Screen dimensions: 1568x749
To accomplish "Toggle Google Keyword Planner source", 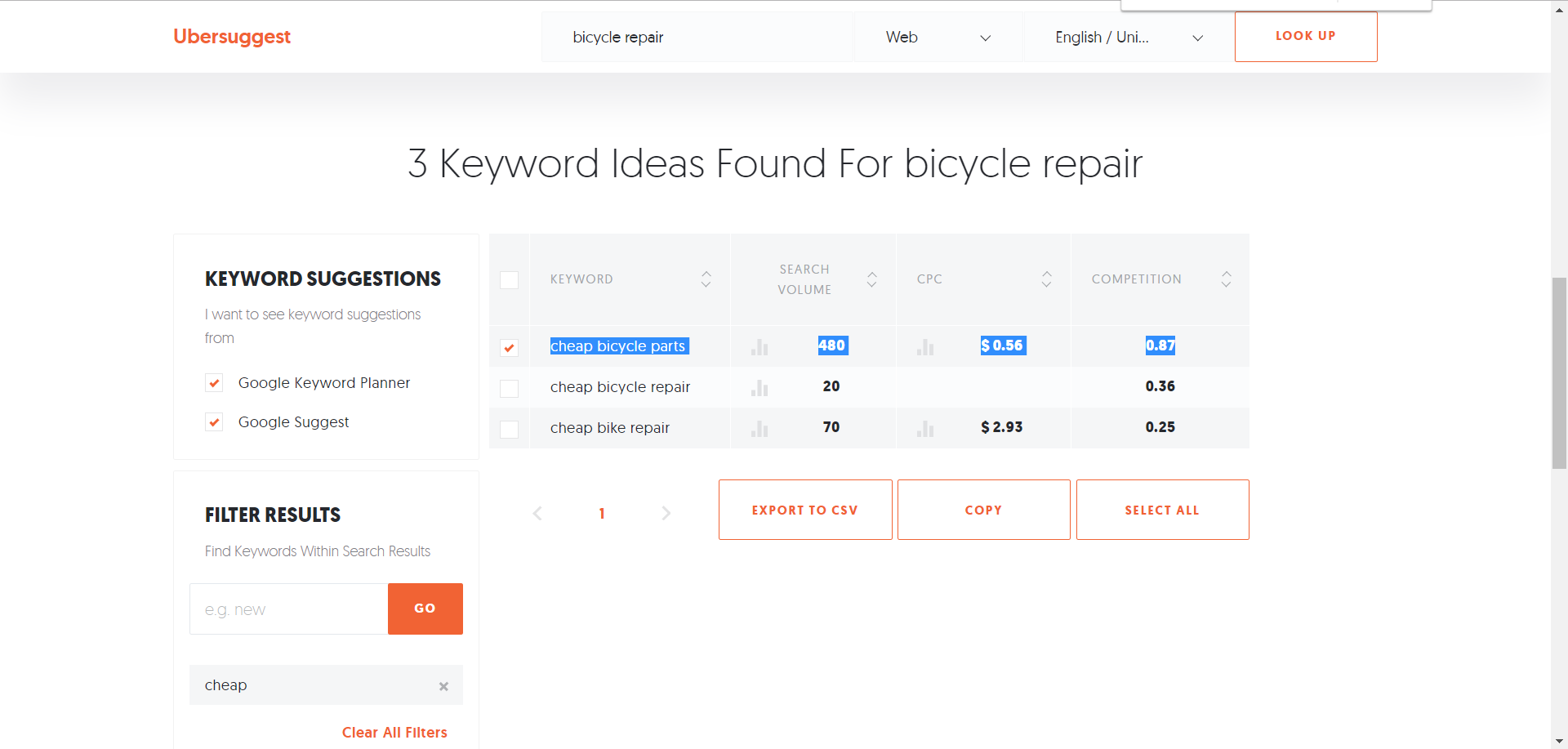I will pos(214,382).
